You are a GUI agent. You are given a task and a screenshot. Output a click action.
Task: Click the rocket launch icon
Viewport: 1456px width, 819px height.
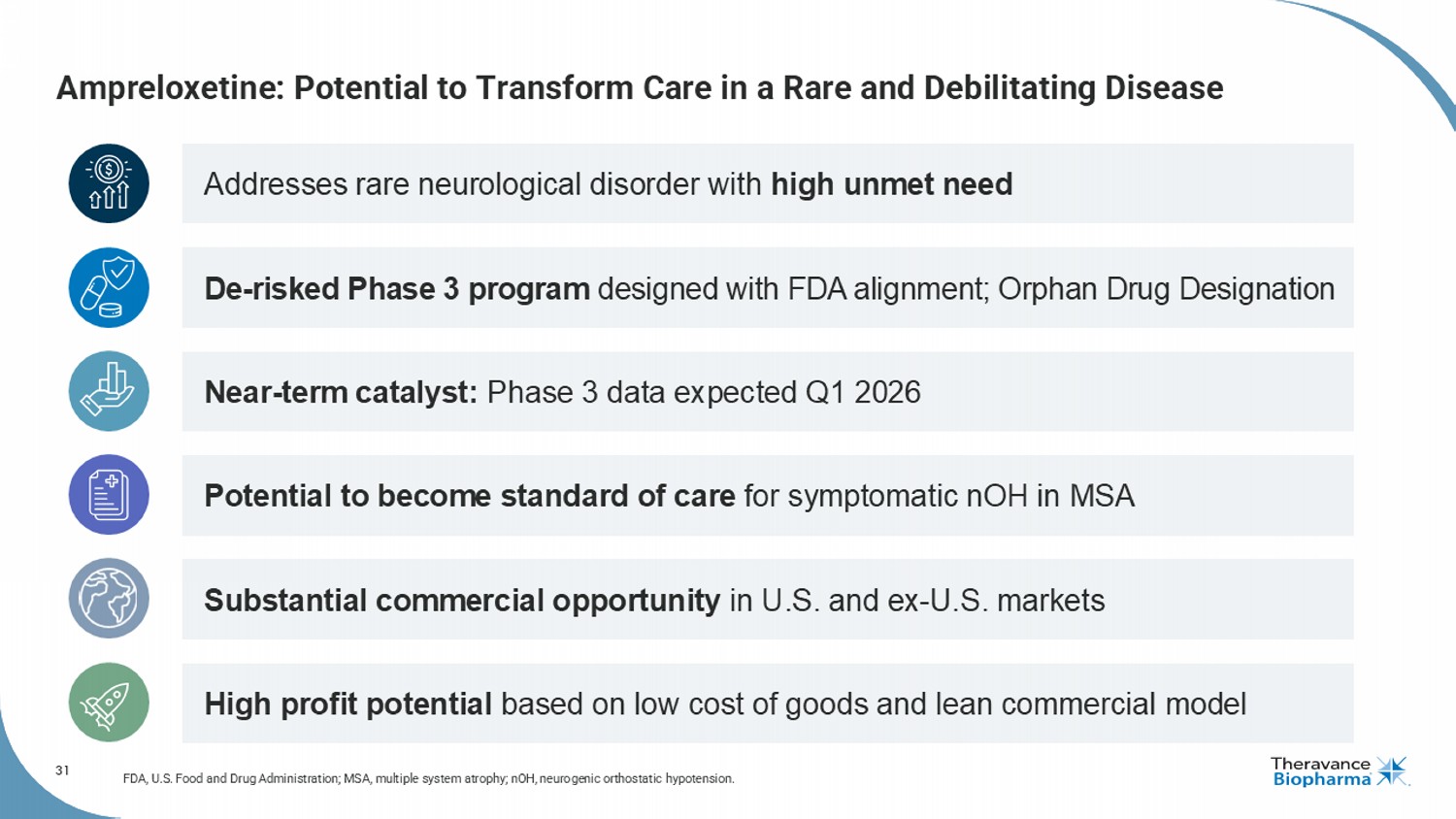click(109, 703)
